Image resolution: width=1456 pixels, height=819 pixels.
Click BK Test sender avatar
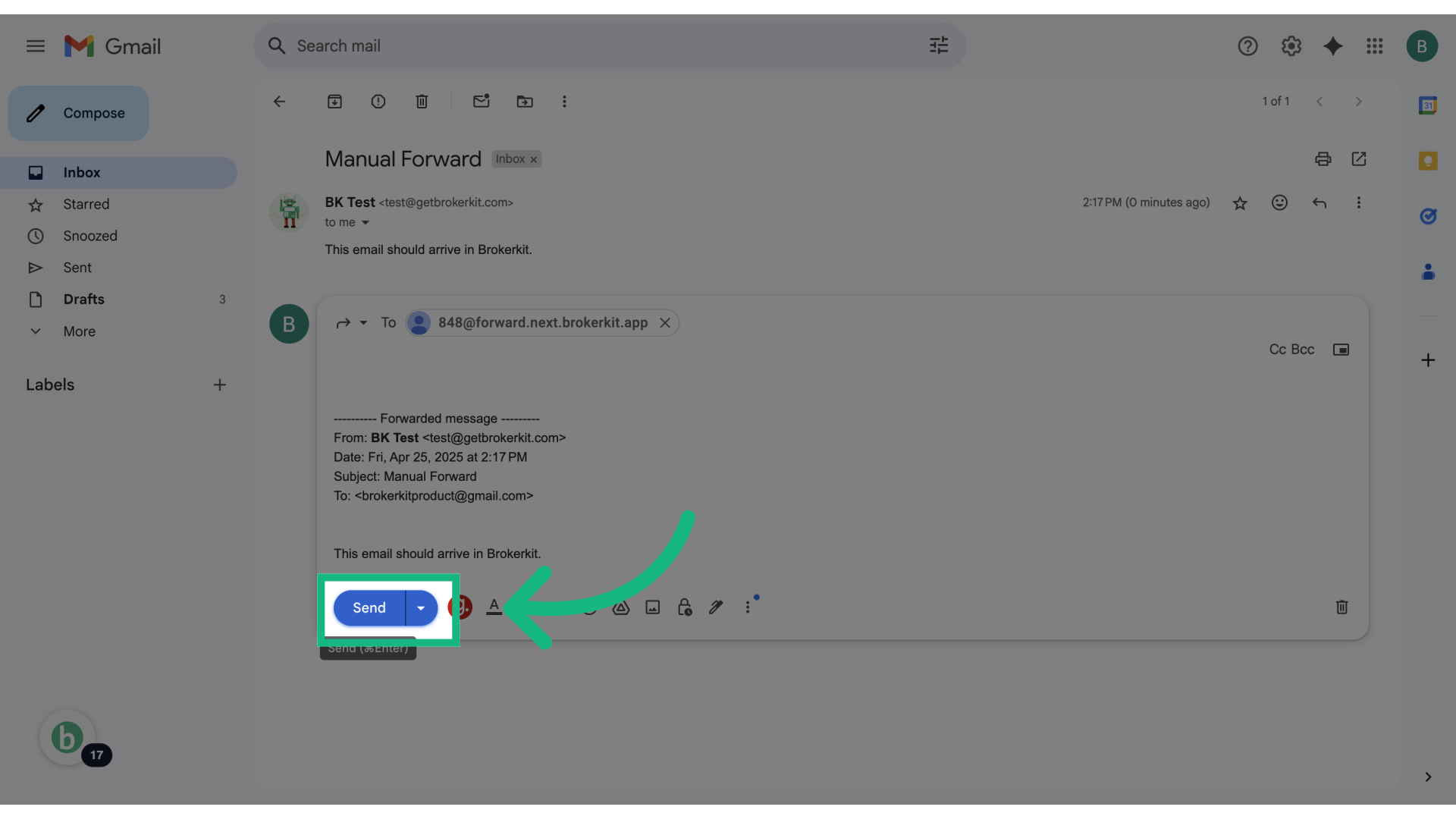[x=289, y=212]
